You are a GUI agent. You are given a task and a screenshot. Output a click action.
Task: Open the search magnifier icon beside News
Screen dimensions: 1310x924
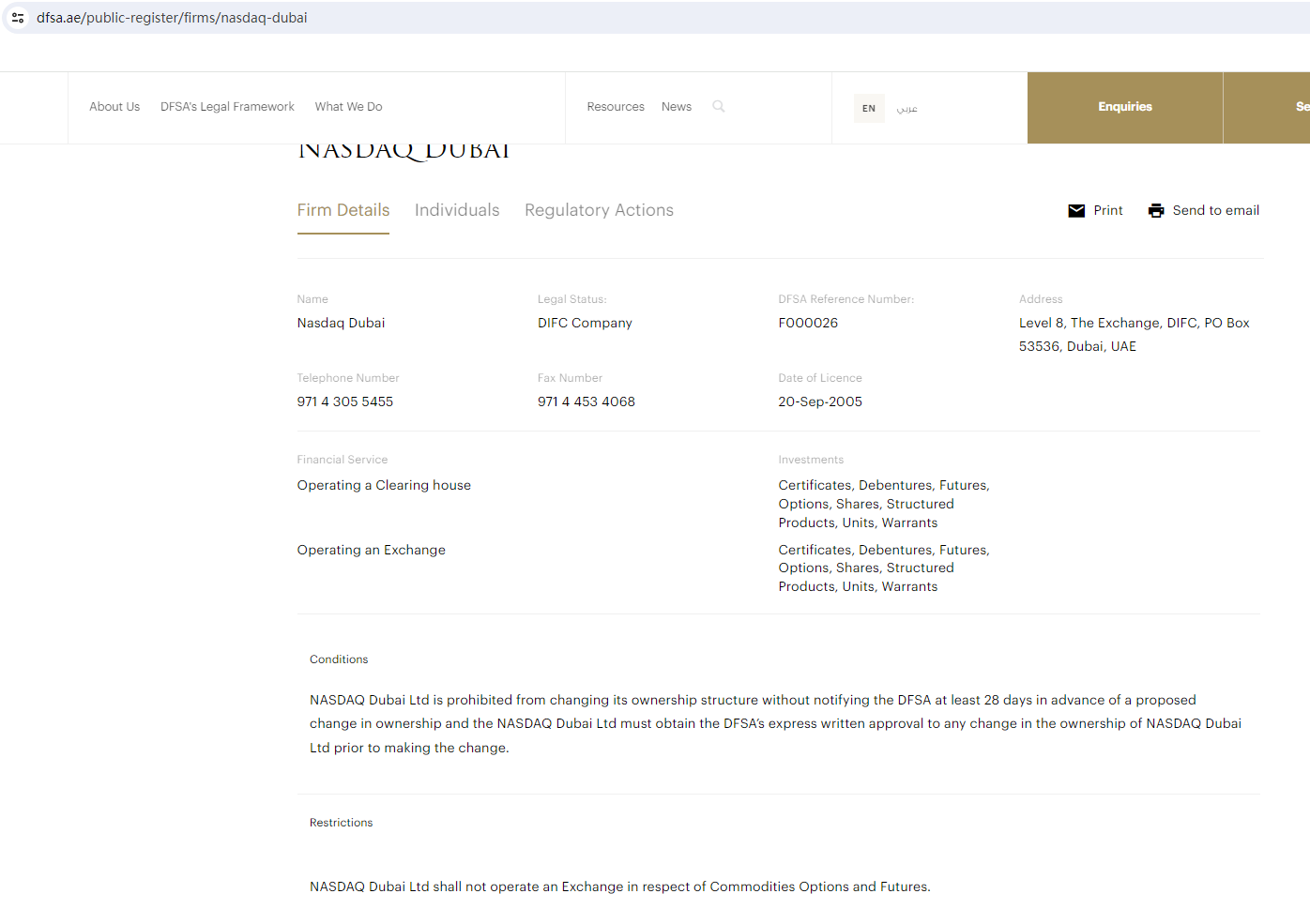719,107
